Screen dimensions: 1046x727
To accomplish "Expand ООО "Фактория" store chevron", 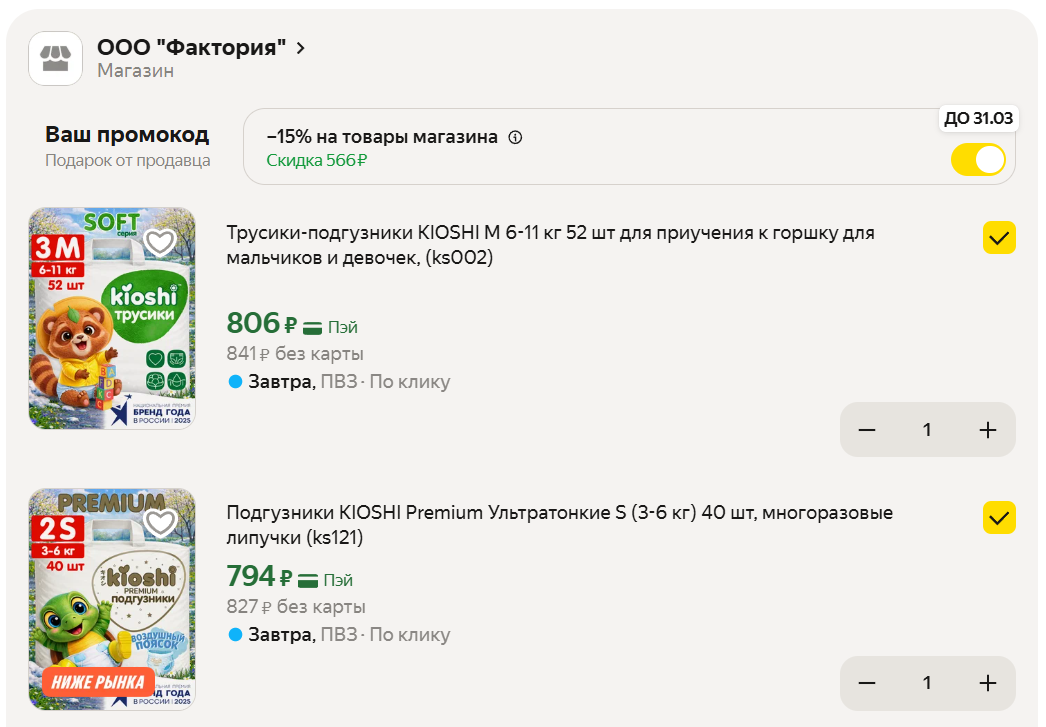I will pyautogui.click(x=301, y=48).
